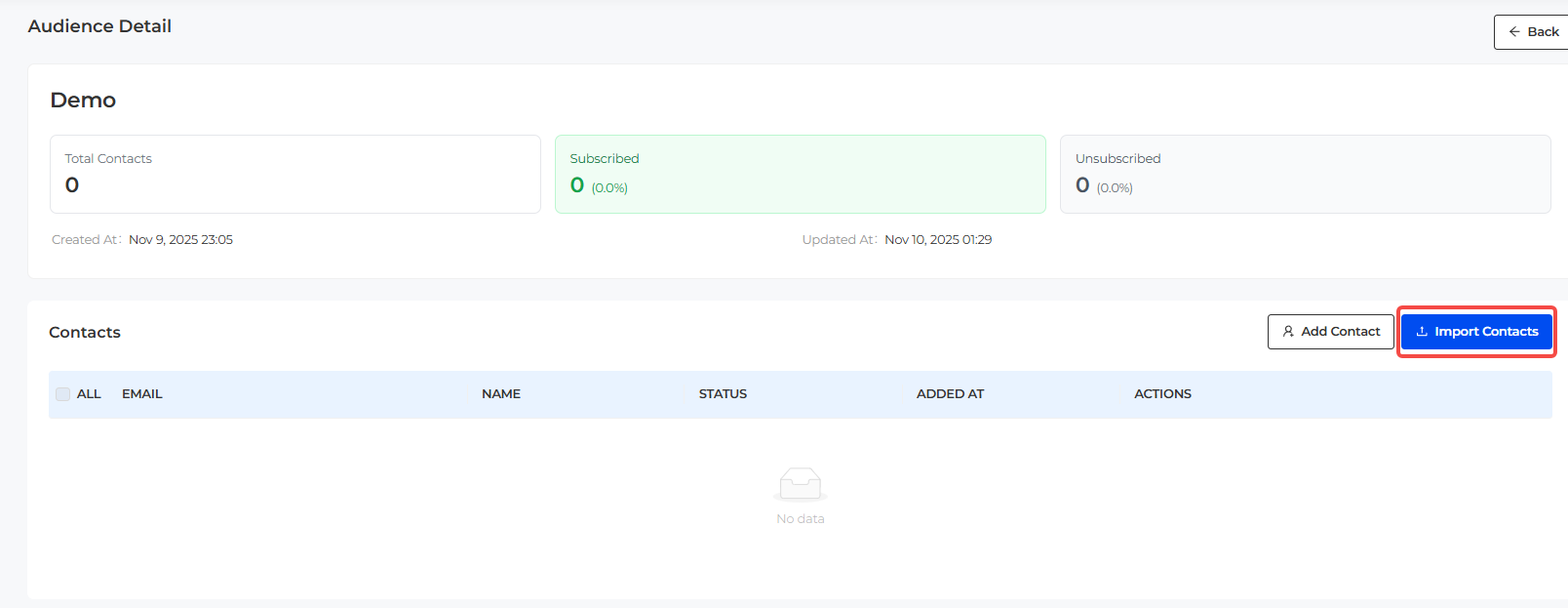Click the ADDED AT column header

coord(950,394)
